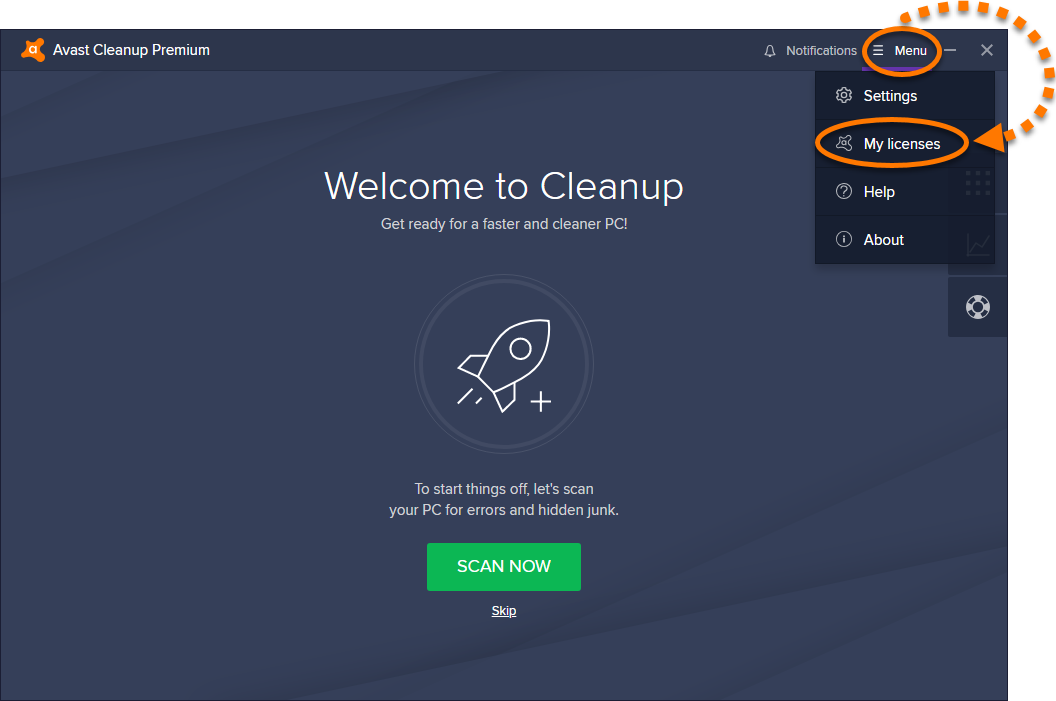Click the chart icon in the sidebar

click(978, 245)
